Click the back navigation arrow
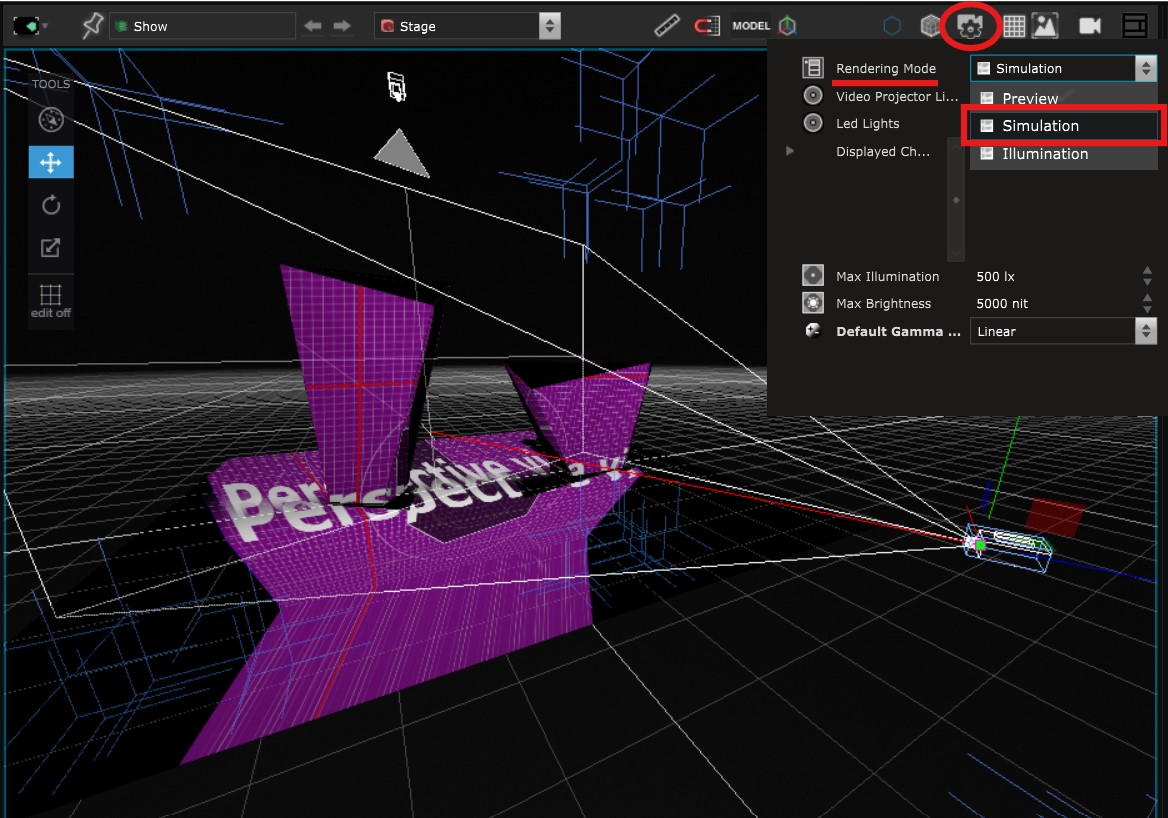 point(313,26)
